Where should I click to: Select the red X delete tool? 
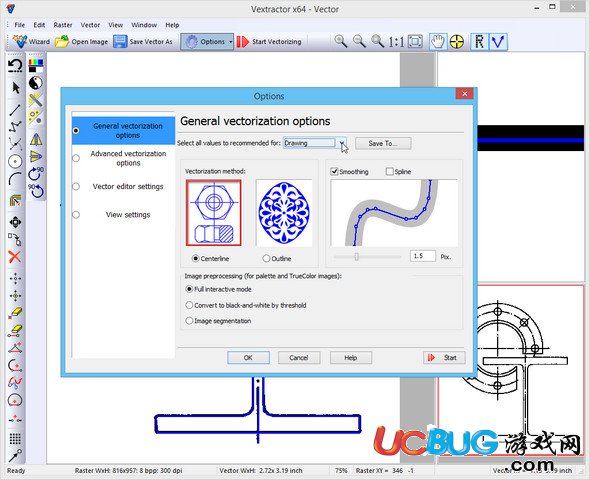tap(15, 257)
